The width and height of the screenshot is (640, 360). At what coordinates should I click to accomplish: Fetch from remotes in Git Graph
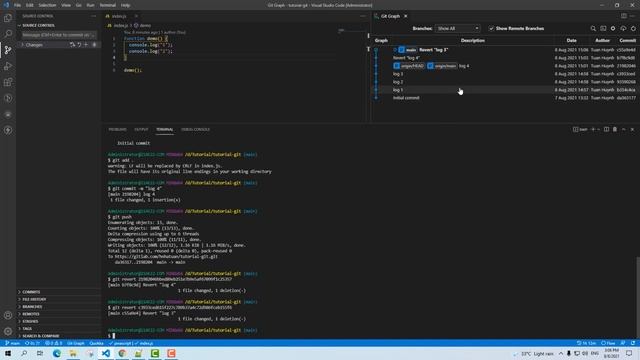[623, 29]
